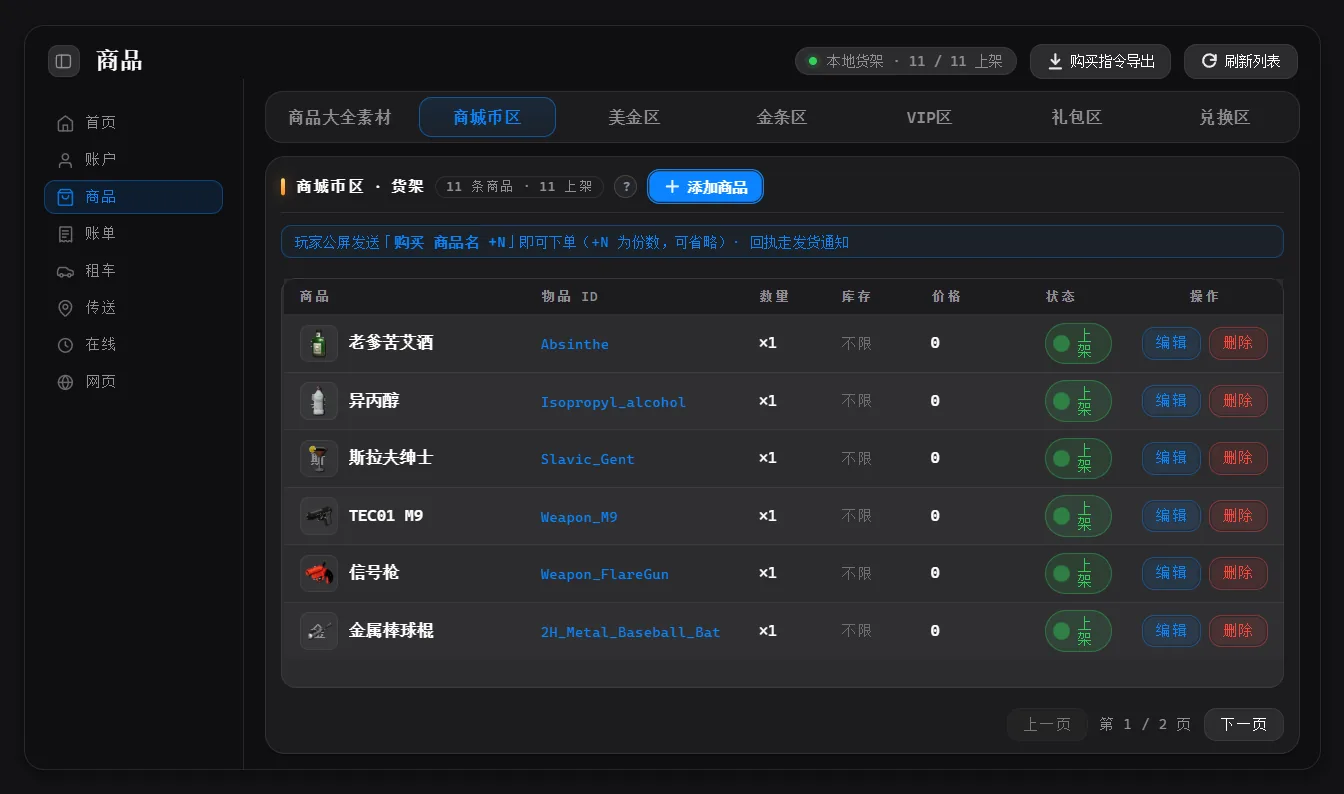Switch to the 商品大全素材 tab
The image size is (1344, 794).
[x=340, y=117]
